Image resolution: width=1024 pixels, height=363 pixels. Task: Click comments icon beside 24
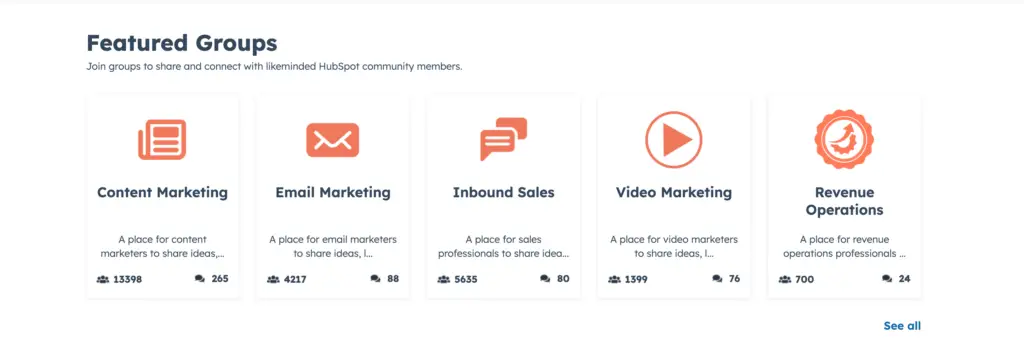point(887,279)
